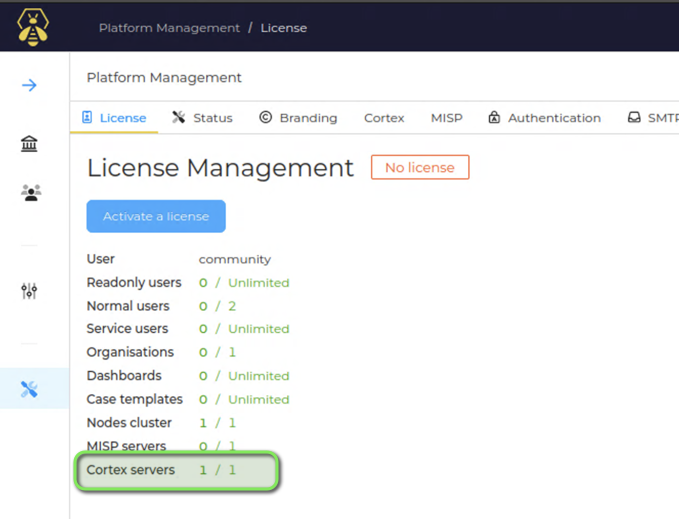Click the Readonly users label
The height and width of the screenshot is (519, 679).
point(134,282)
